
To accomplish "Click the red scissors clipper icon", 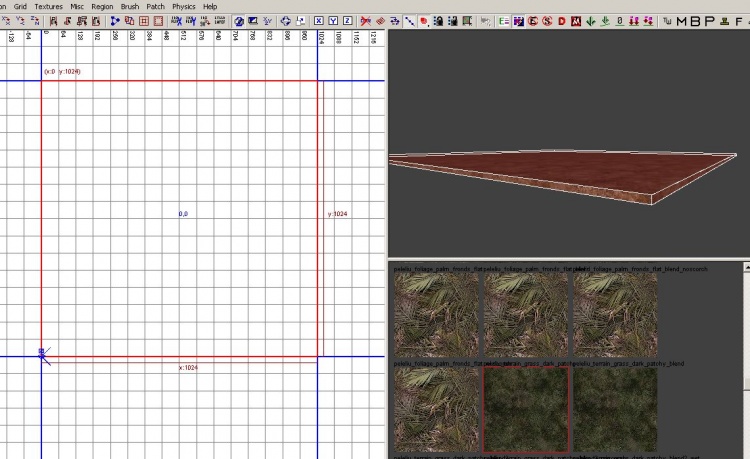I will 367,21.
